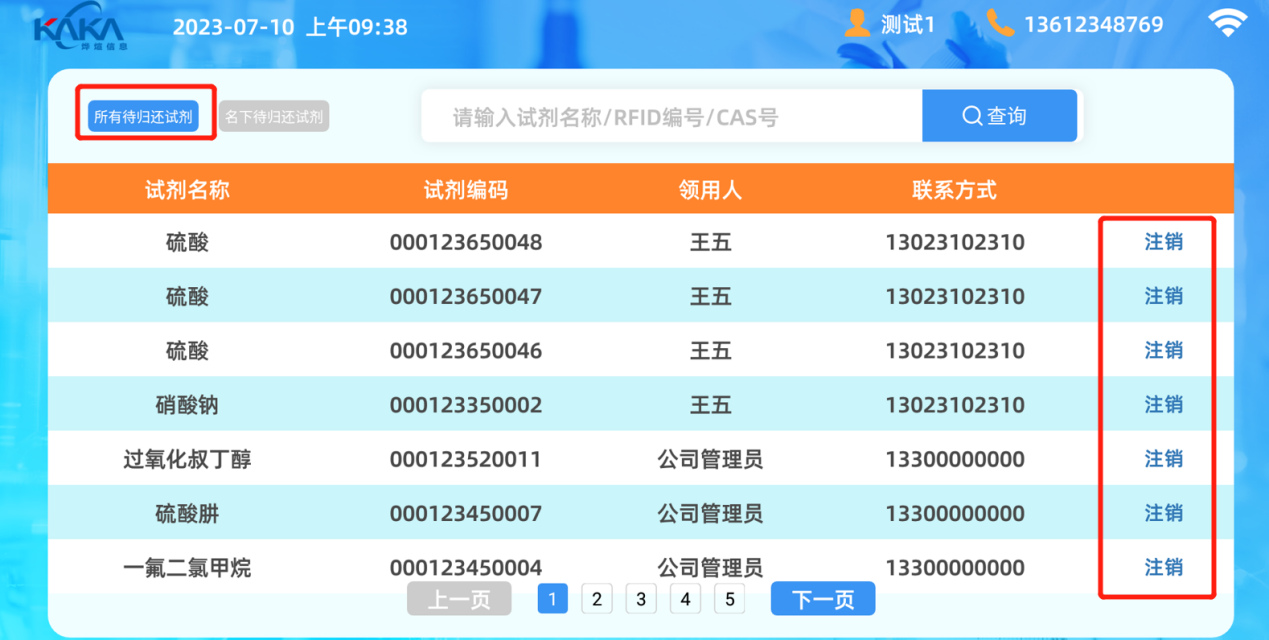
Task: Switch to 名下待归还试剂 tab
Action: pos(274,117)
